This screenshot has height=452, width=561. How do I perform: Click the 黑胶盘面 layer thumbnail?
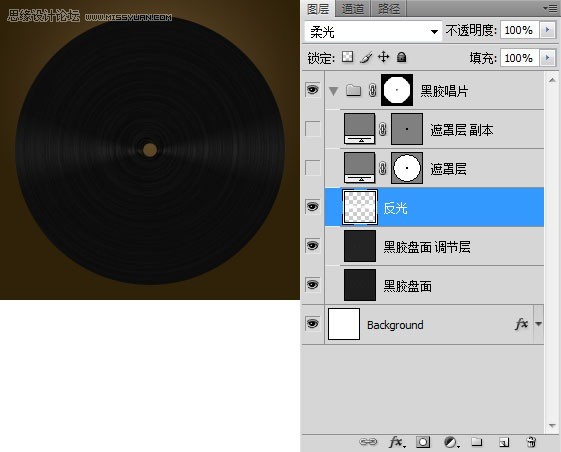(360, 285)
